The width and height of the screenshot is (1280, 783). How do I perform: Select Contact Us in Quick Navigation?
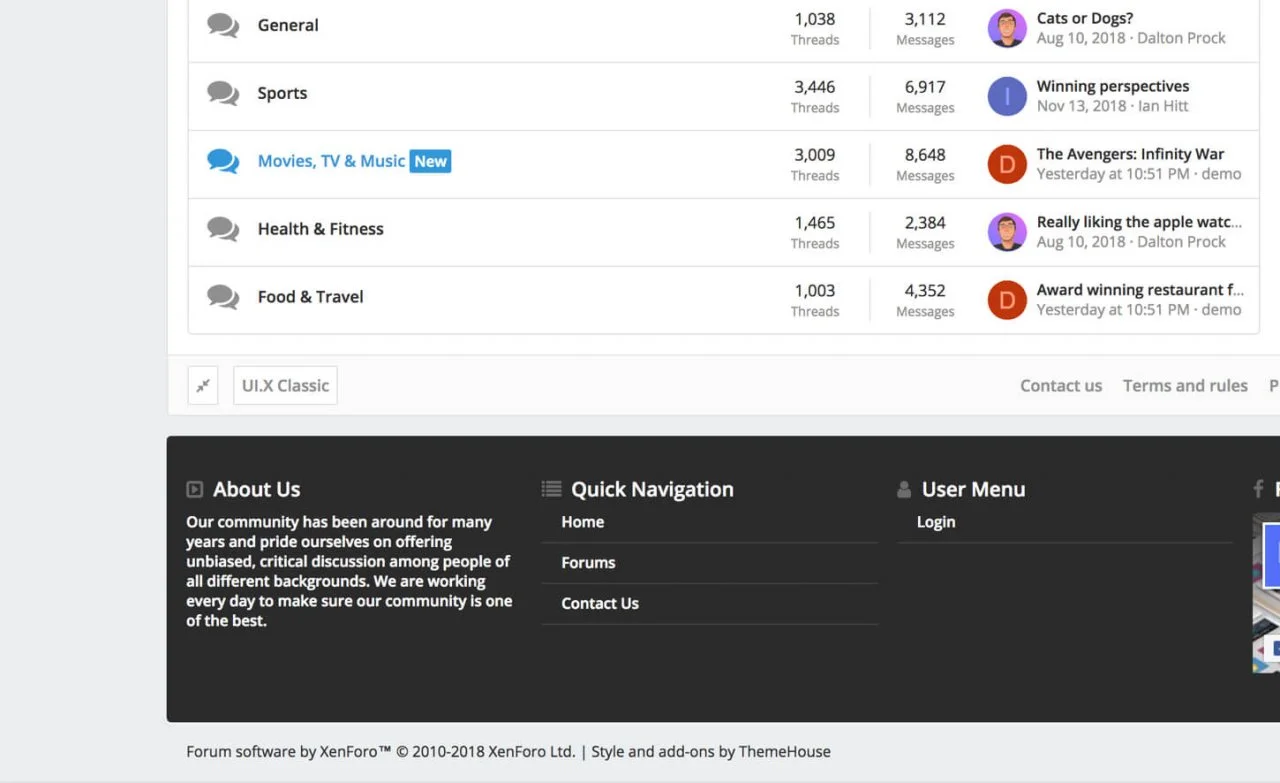click(600, 604)
